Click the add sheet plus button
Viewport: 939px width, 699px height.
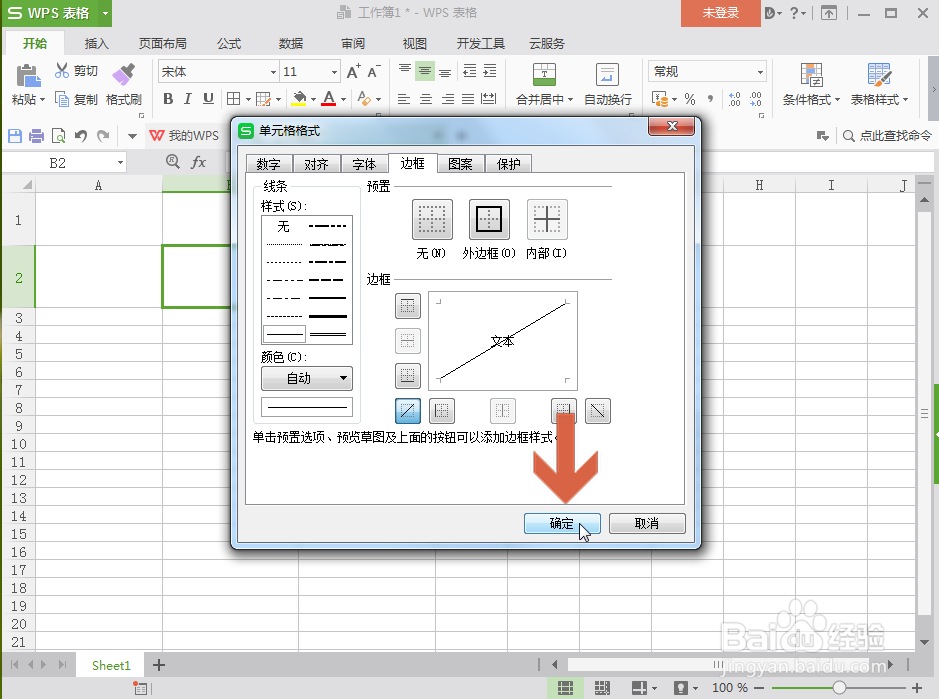pyautogui.click(x=159, y=665)
